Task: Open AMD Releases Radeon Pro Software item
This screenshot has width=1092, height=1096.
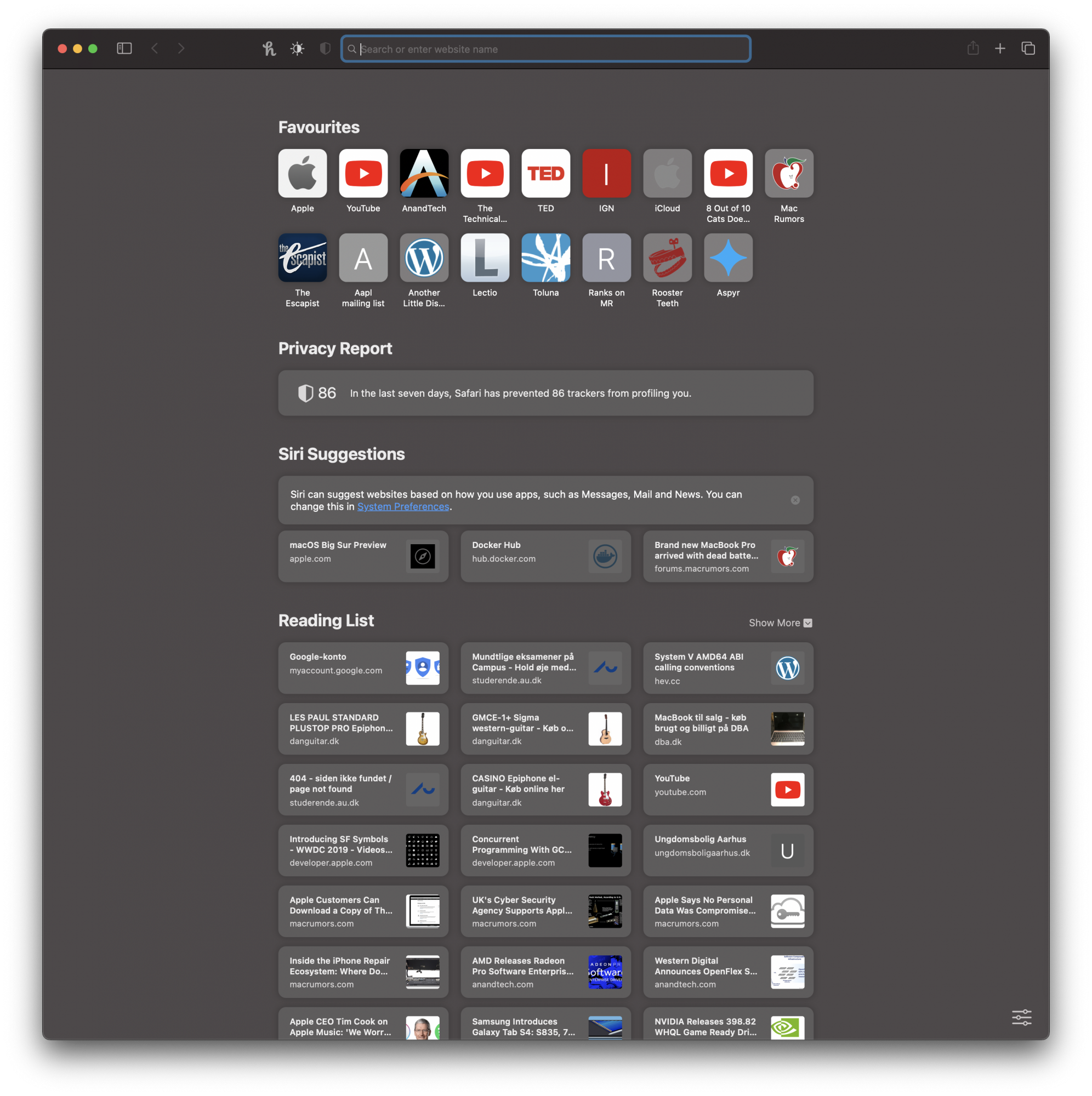Action: click(545, 972)
